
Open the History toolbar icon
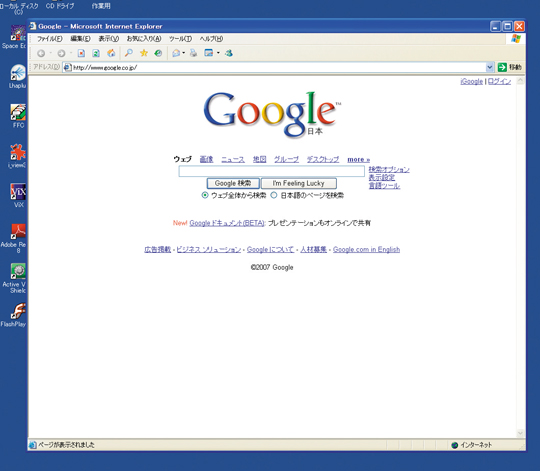[x=158, y=53]
